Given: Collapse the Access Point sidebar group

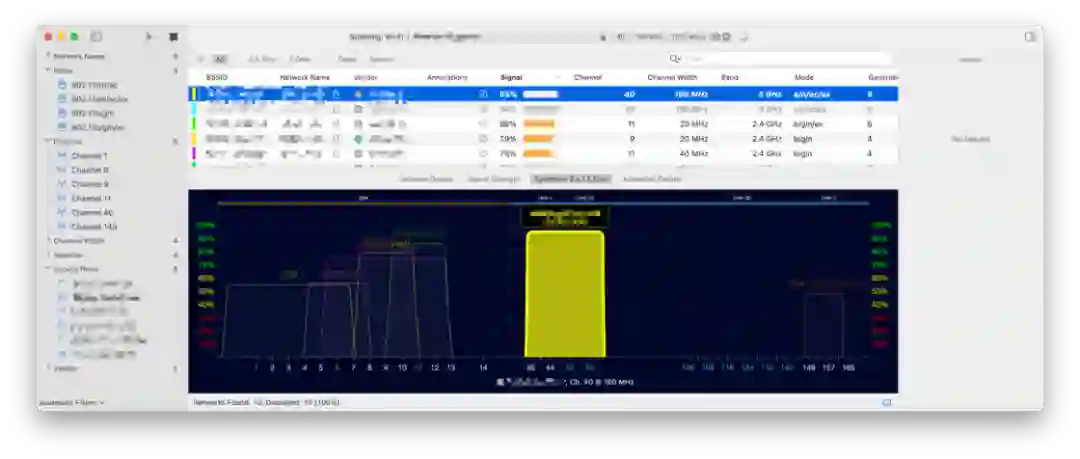Looking at the screenshot, I should (48, 269).
